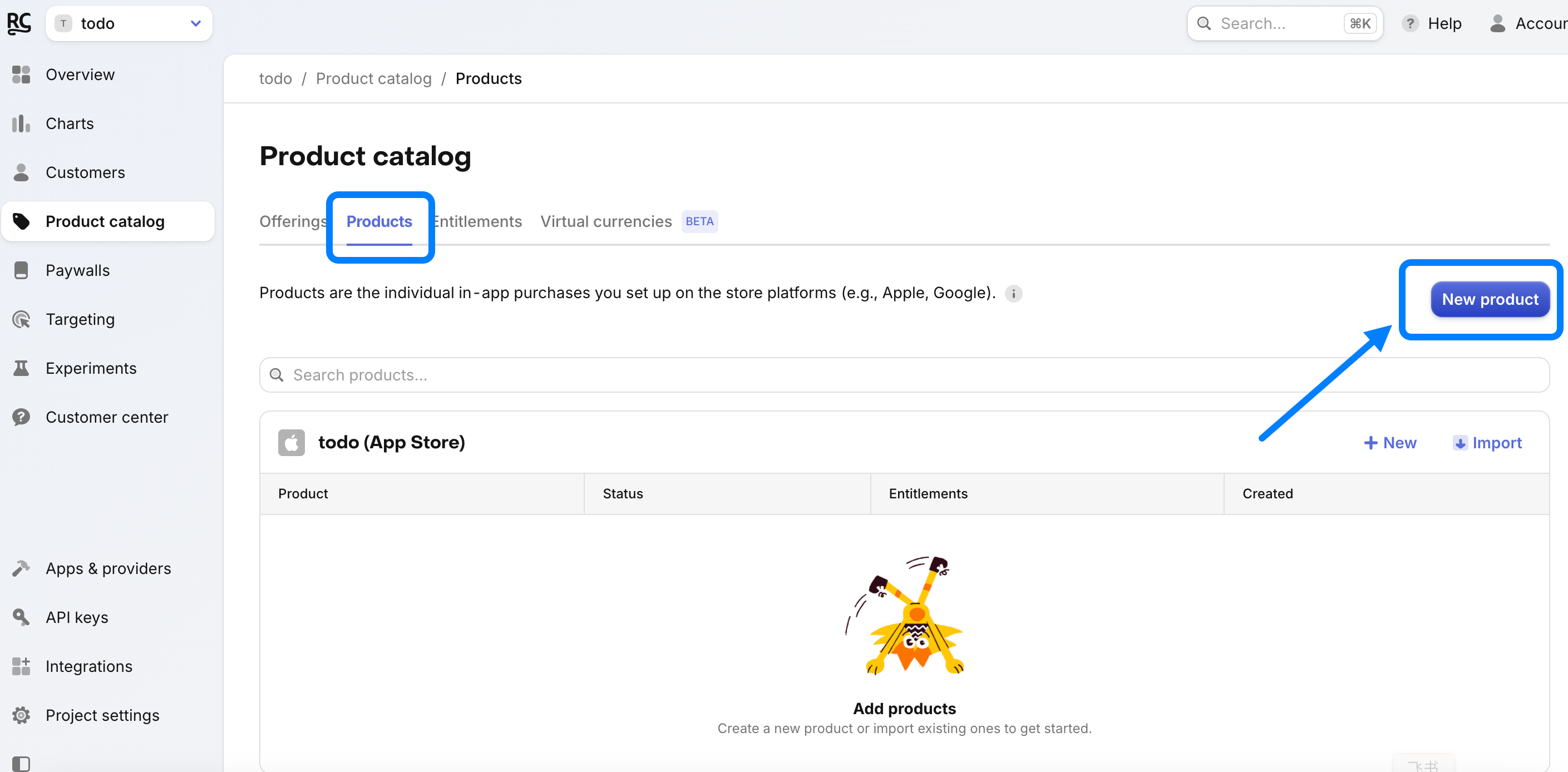Open Targeting from the sidebar
Image resolution: width=1568 pixels, height=772 pixels.
coord(80,319)
